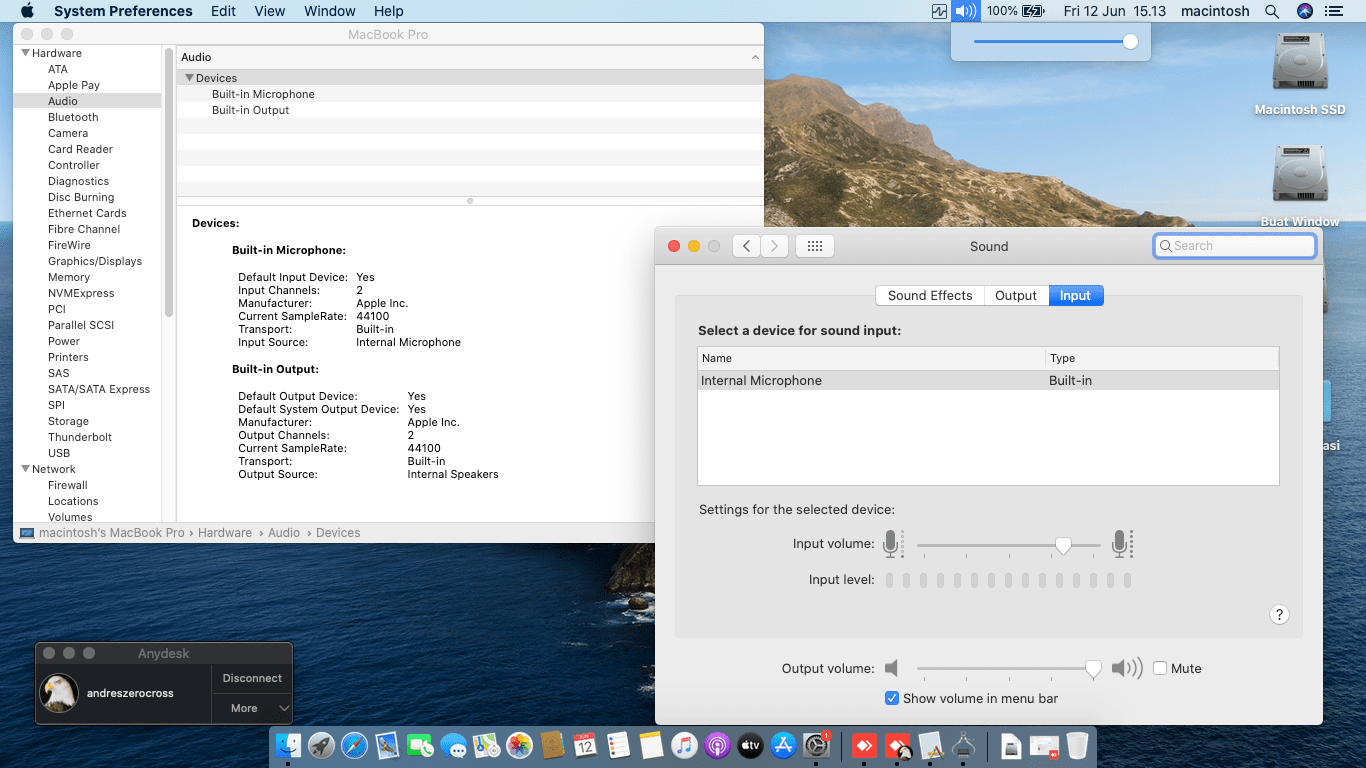Uncheck Show volume in menu bar

(892, 698)
